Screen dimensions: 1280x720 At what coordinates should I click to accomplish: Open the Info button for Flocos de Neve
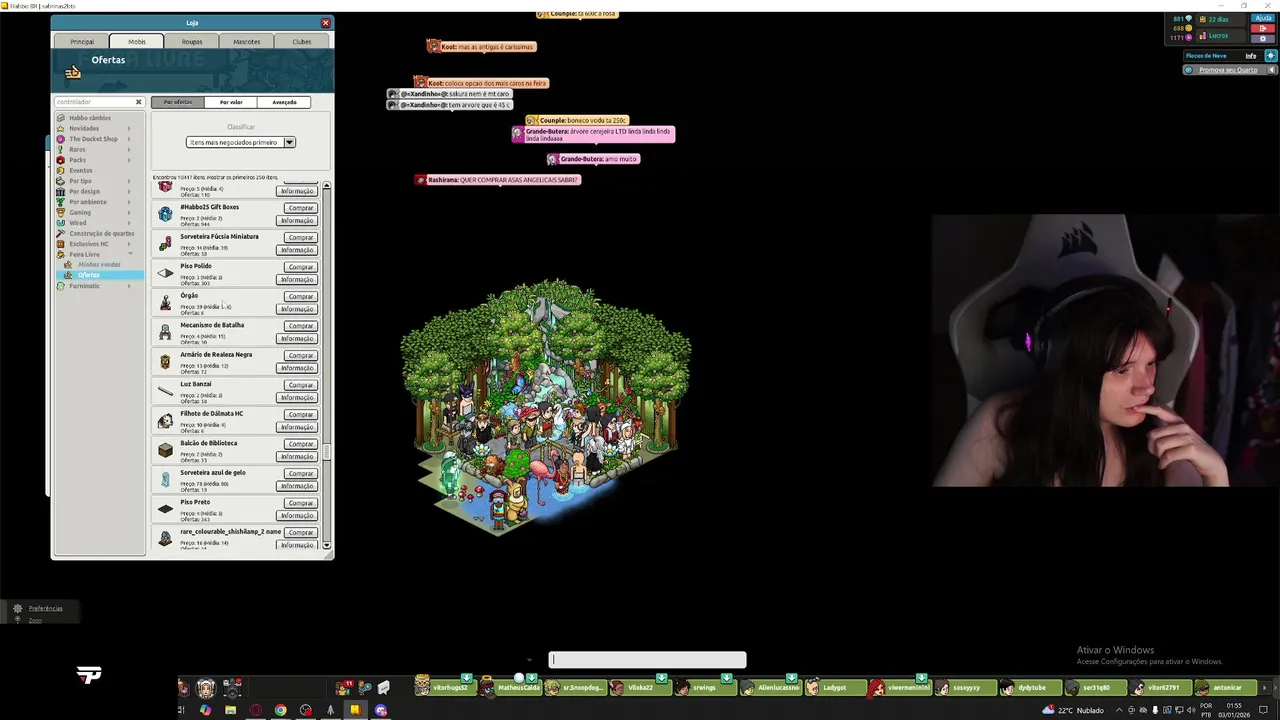(1250, 56)
